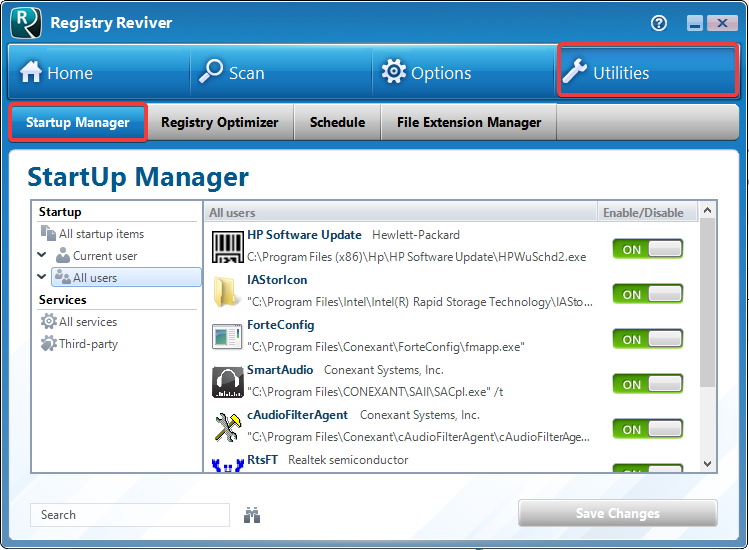This screenshot has width=749, height=550.
Task: Click the SACpl.exe file path text
Action: point(375,392)
